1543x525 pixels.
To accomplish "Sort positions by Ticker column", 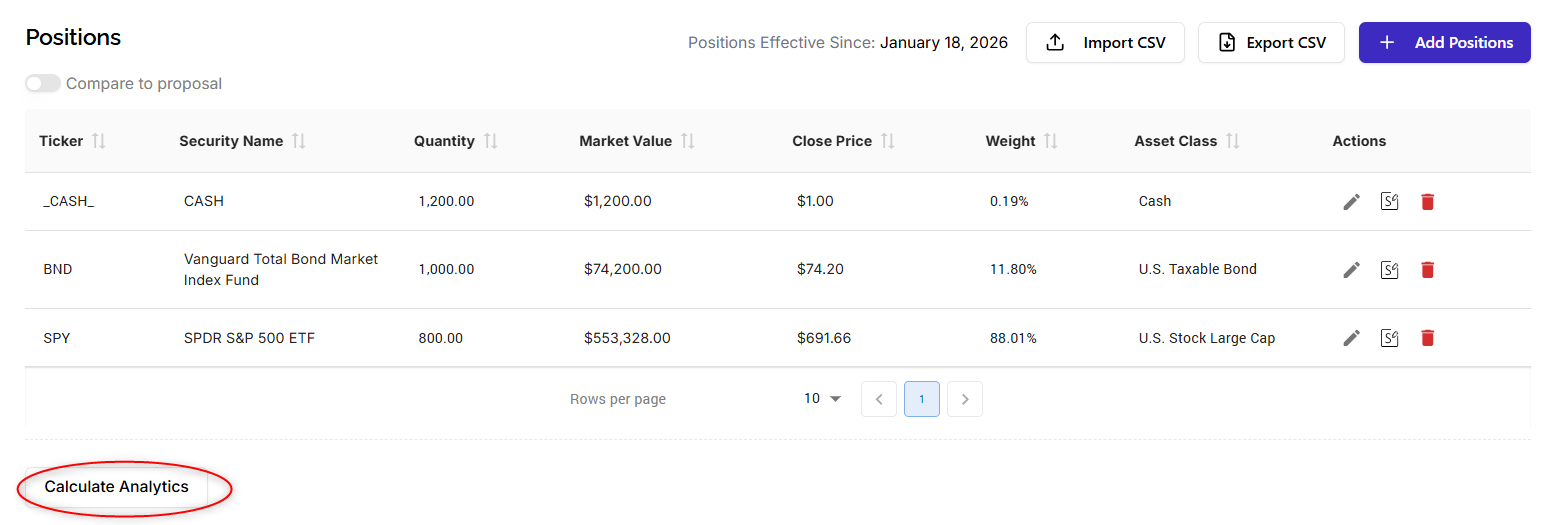I will pyautogui.click(x=98, y=141).
